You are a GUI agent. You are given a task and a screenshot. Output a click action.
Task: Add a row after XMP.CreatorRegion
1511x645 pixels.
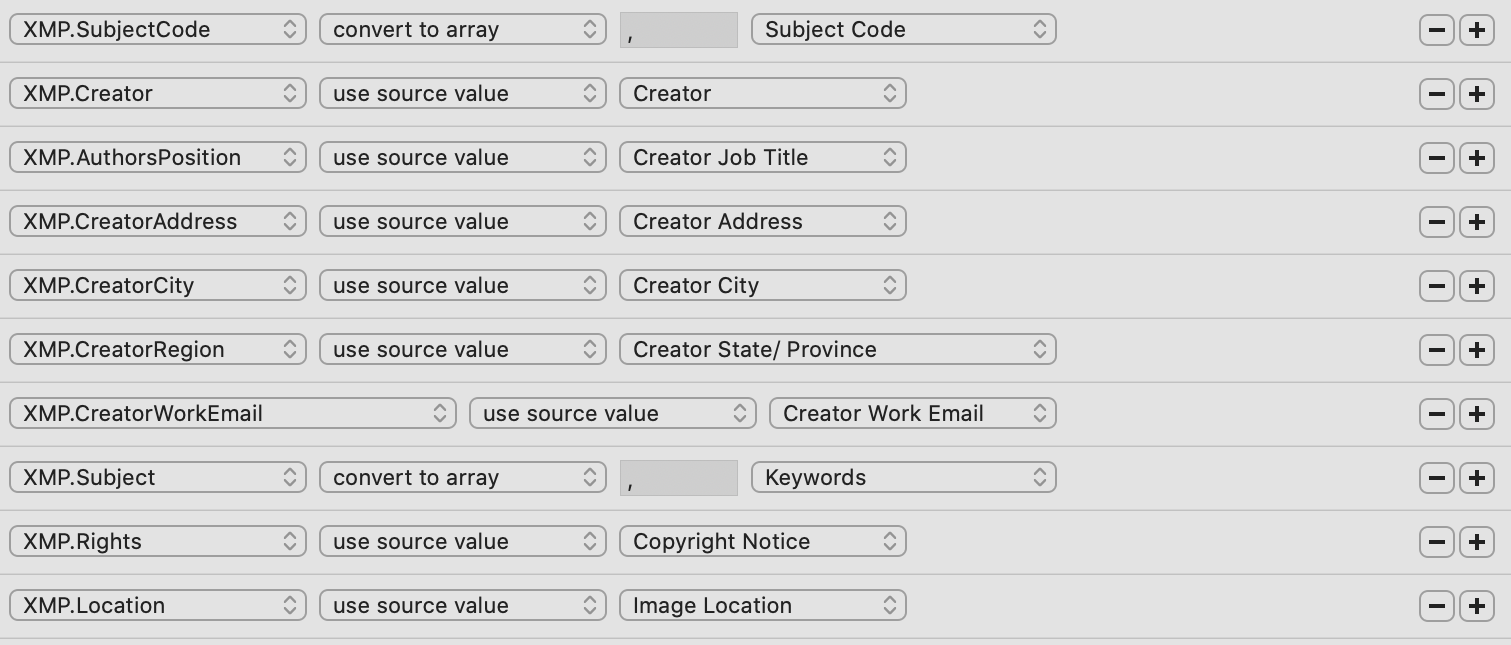(1477, 350)
